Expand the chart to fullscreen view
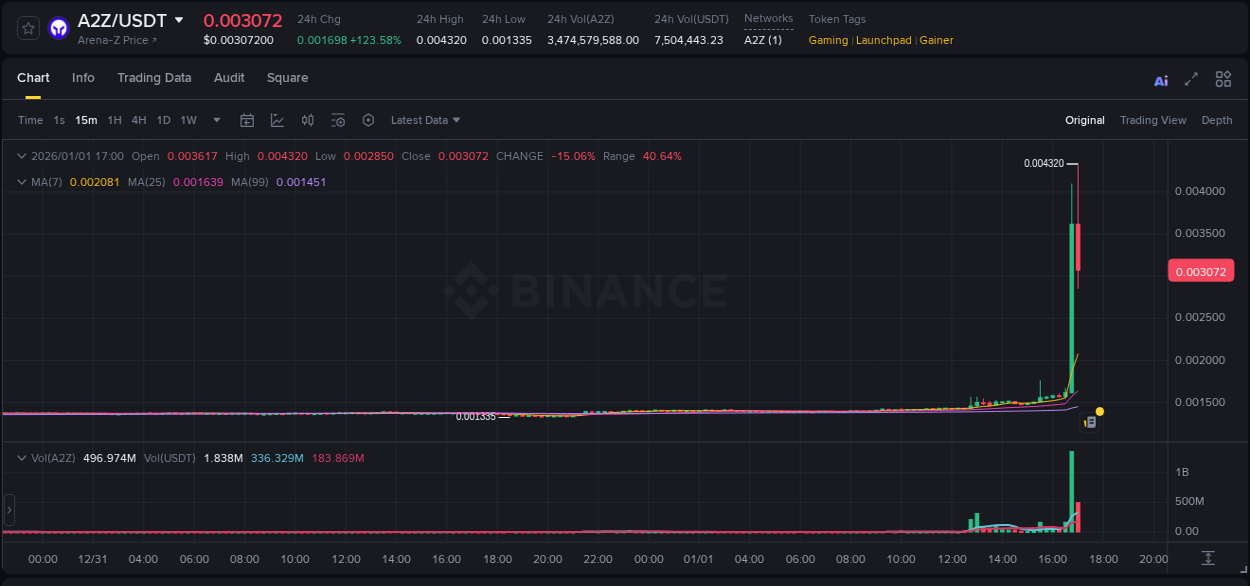The height and width of the screenshot is (586, 1250). point(1190,79)
